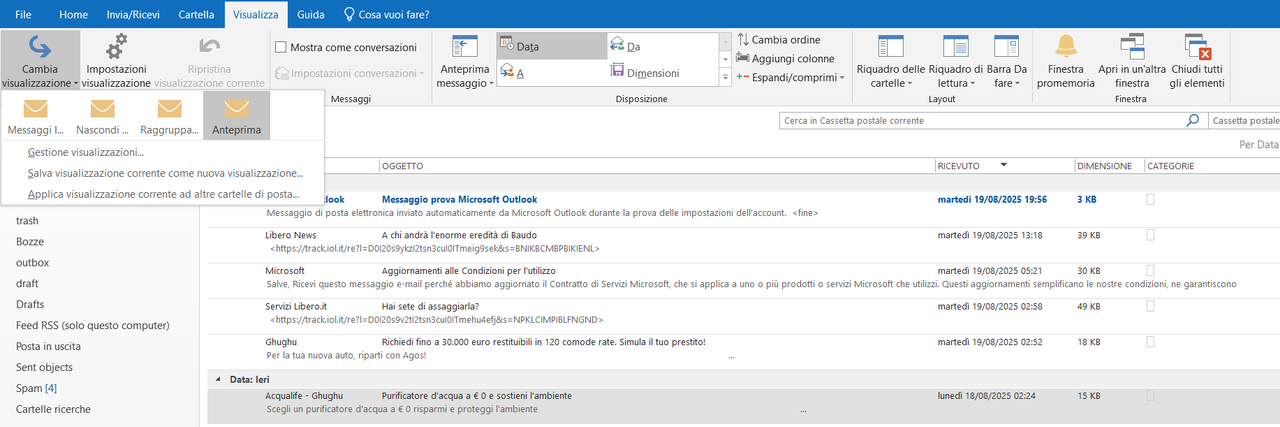This screenshot has height=427, width=1280.
Task: Open Libero News email about Baudo
Action: coord(742,241)
